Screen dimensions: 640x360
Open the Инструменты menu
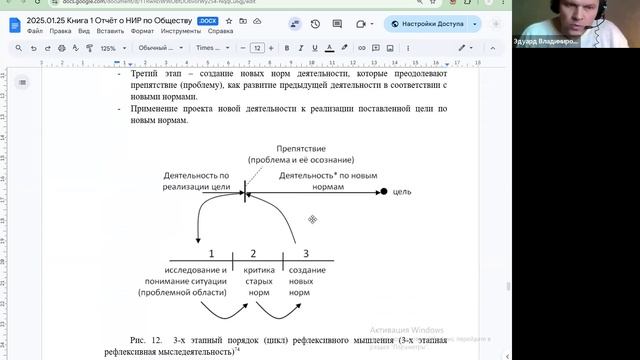[x=181, y=31]
